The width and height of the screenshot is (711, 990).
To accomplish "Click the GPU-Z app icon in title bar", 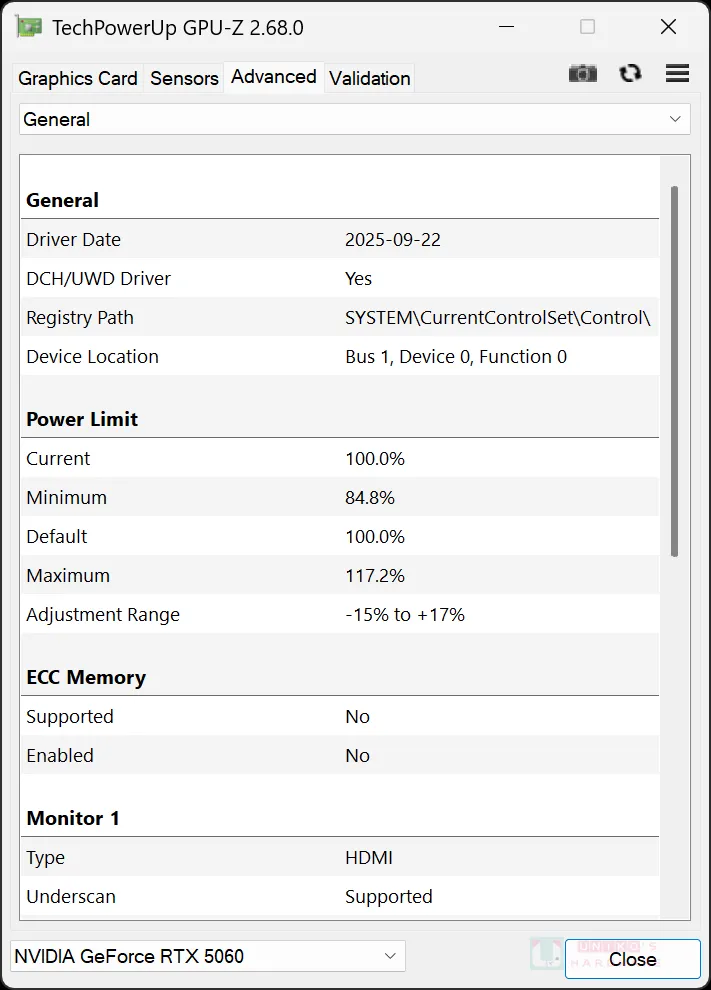I will pos(29,28).
